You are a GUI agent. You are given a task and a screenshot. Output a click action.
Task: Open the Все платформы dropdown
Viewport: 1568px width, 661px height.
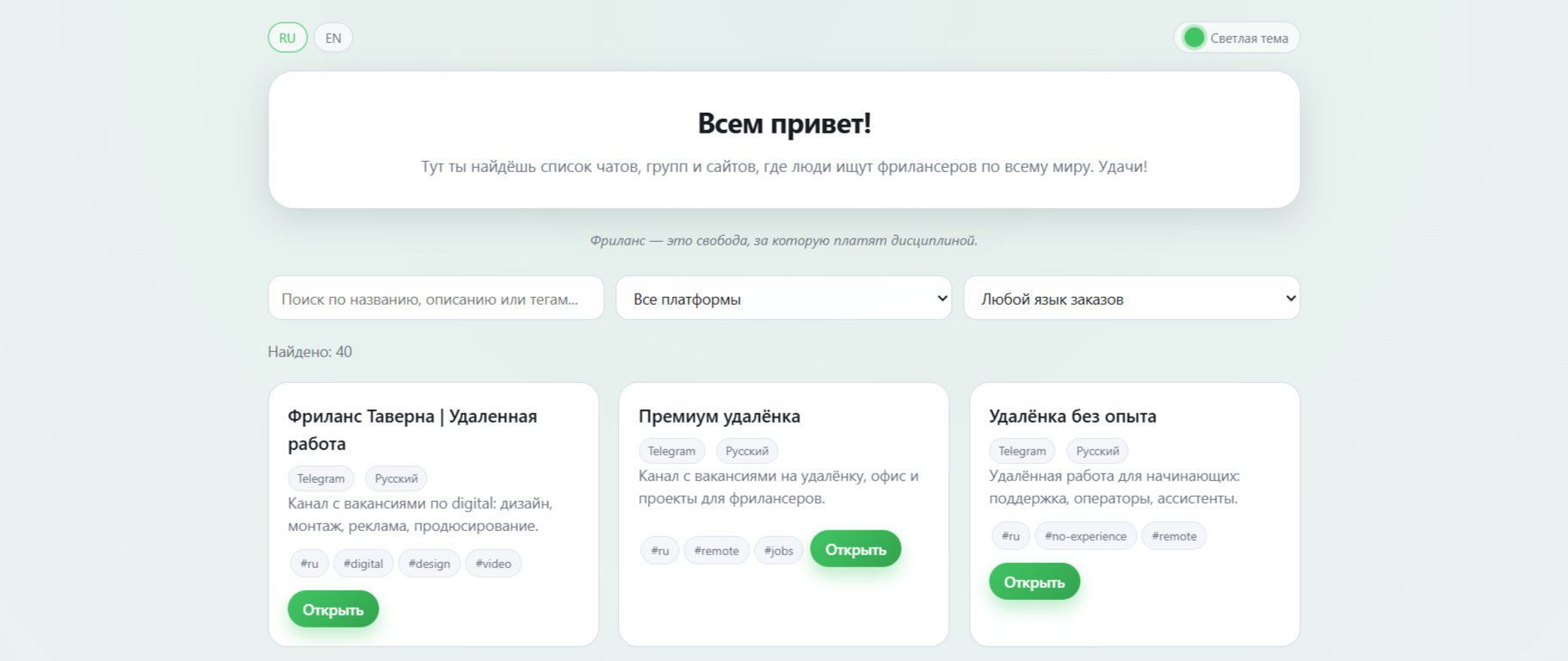(x=784, y=298)
